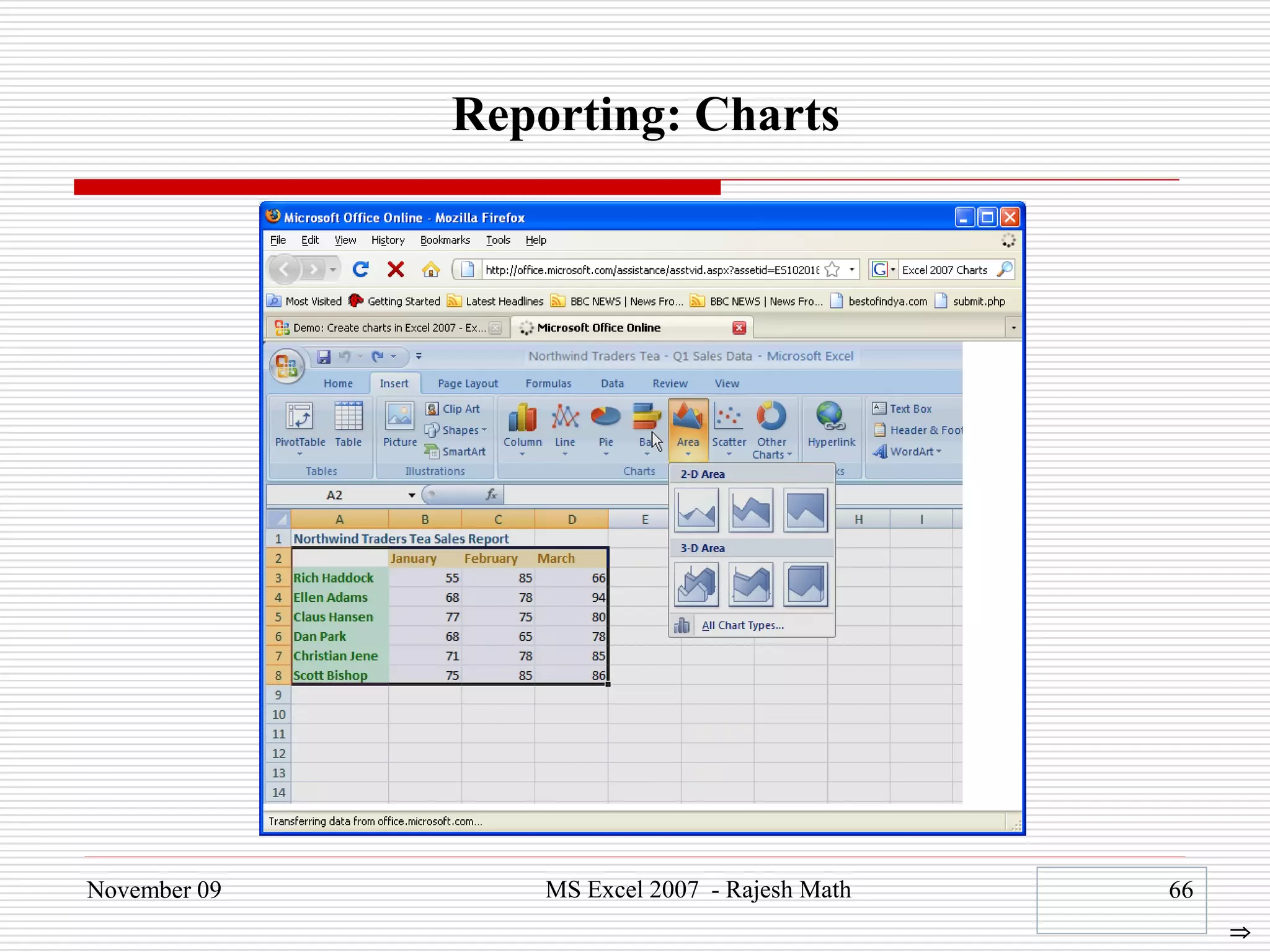Open the Line chart menu
Viewport: 1270px width, 952px height.
(x=564, y=428)
